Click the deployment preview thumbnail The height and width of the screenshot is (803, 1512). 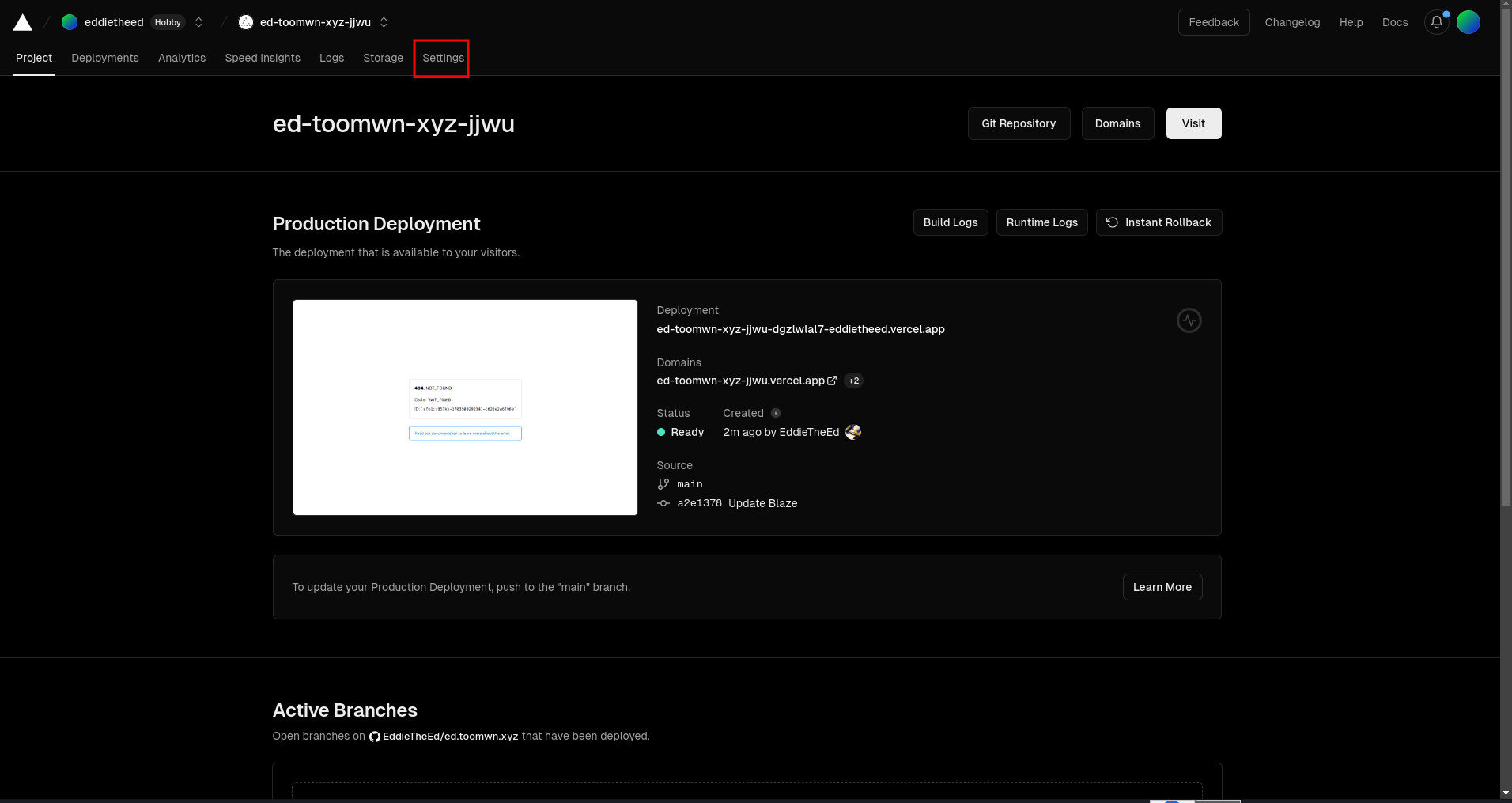click(x=465, y=407)
